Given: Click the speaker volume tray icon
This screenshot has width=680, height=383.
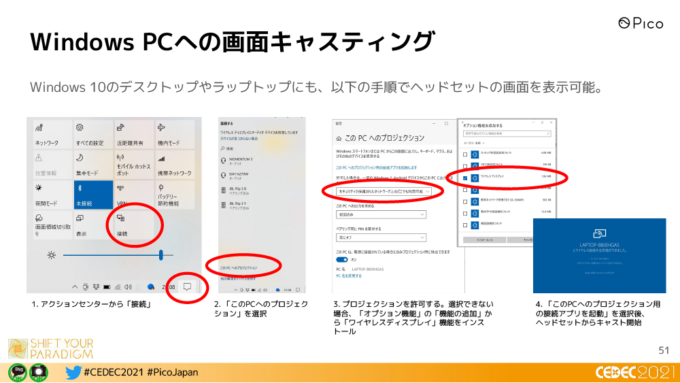Looking at the screenshot, I should pos(128,287).
